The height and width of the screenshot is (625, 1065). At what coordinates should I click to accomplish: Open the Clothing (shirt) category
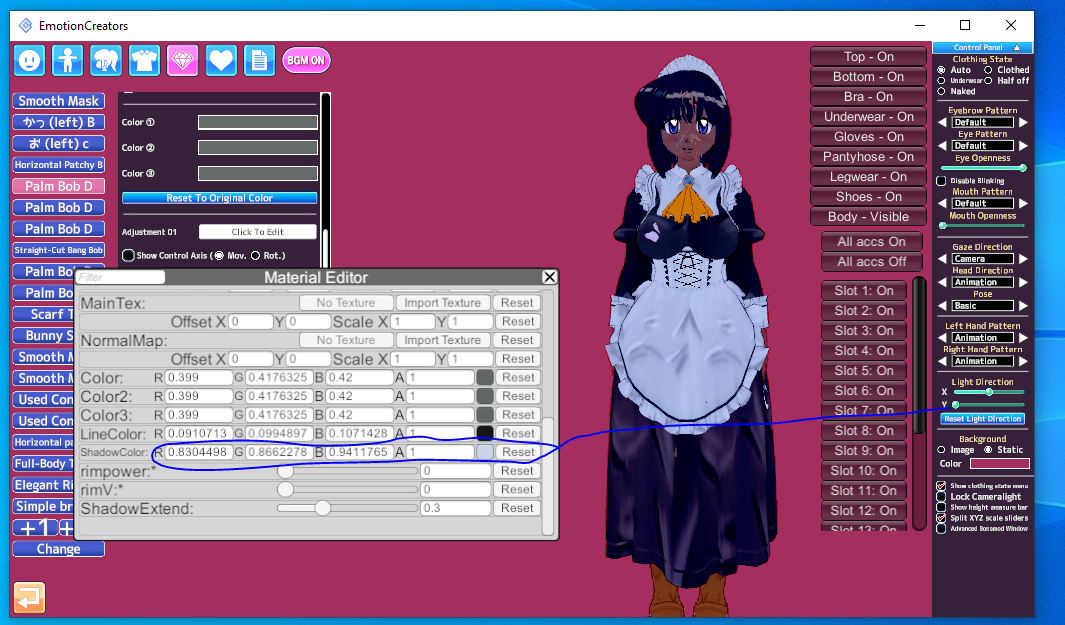[x=144, y=60]
